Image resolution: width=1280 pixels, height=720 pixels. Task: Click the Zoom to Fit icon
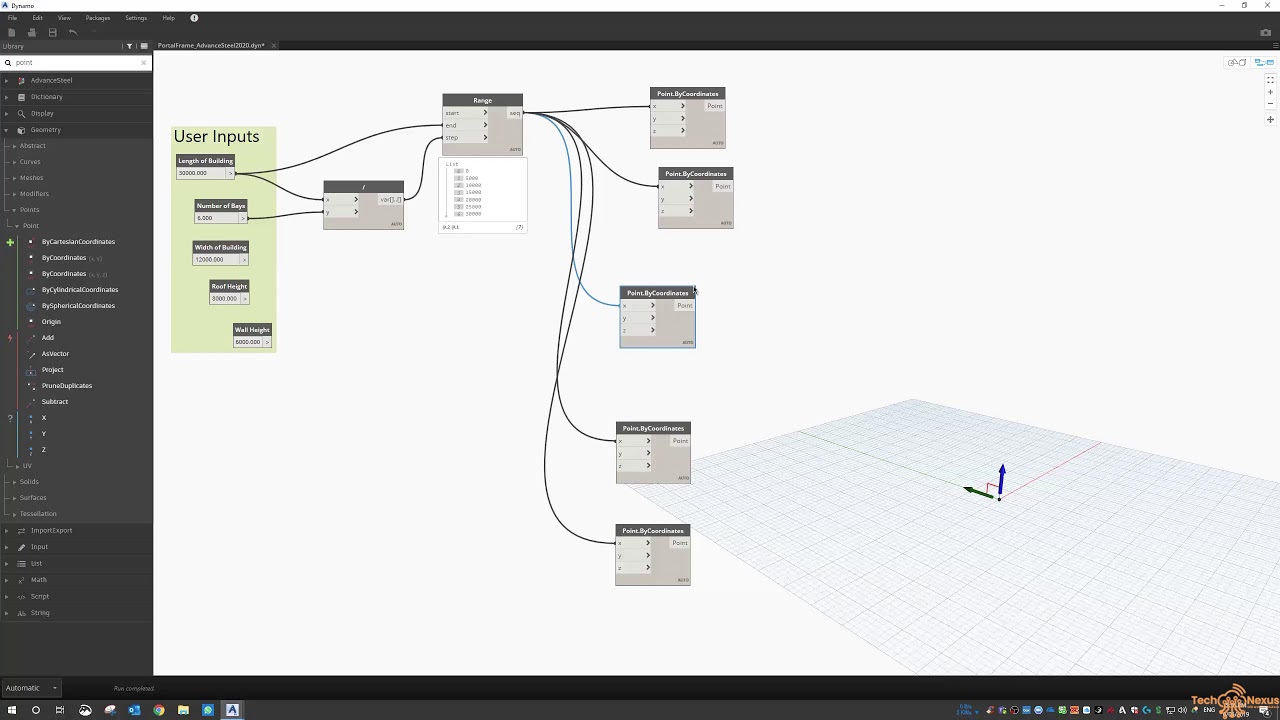click(x=1270, y=80)
